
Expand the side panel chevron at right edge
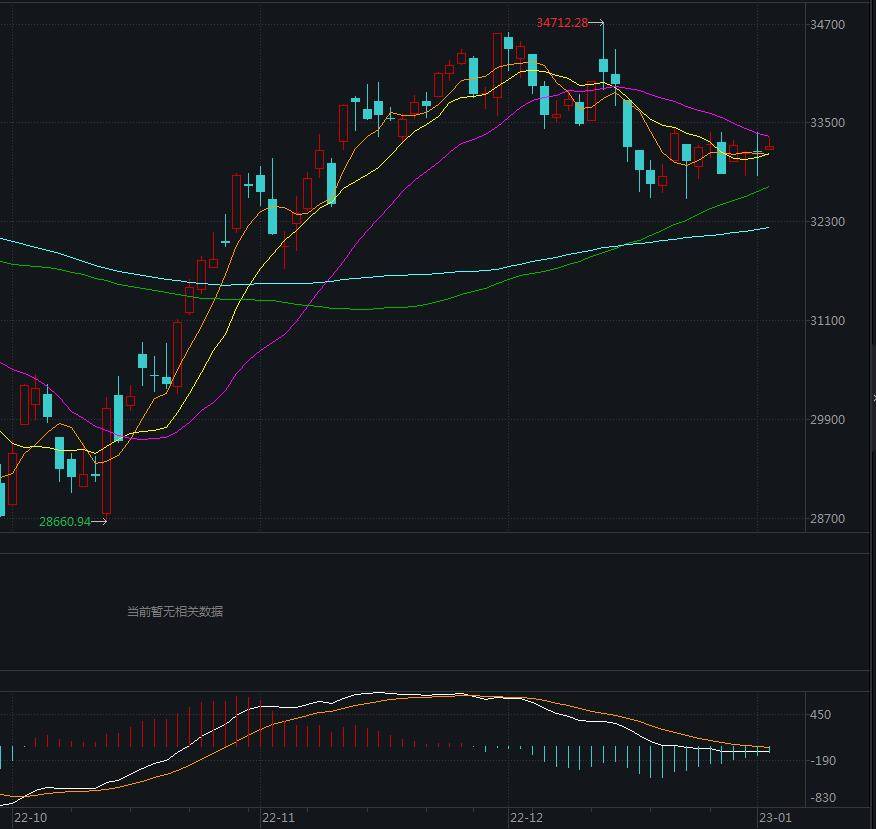[x=874, y=398]
